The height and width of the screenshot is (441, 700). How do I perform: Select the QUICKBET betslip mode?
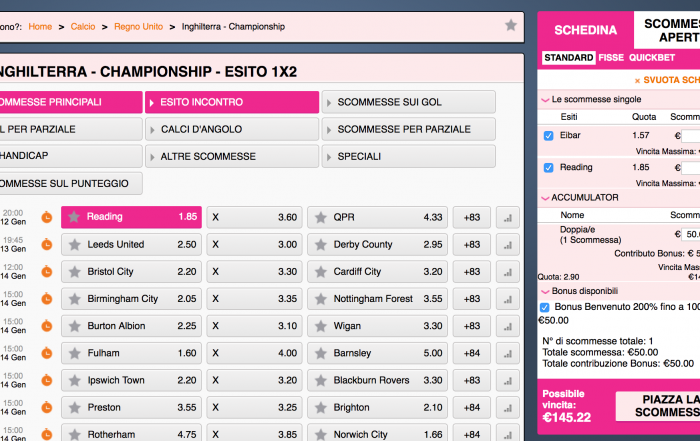click(652, 58)
